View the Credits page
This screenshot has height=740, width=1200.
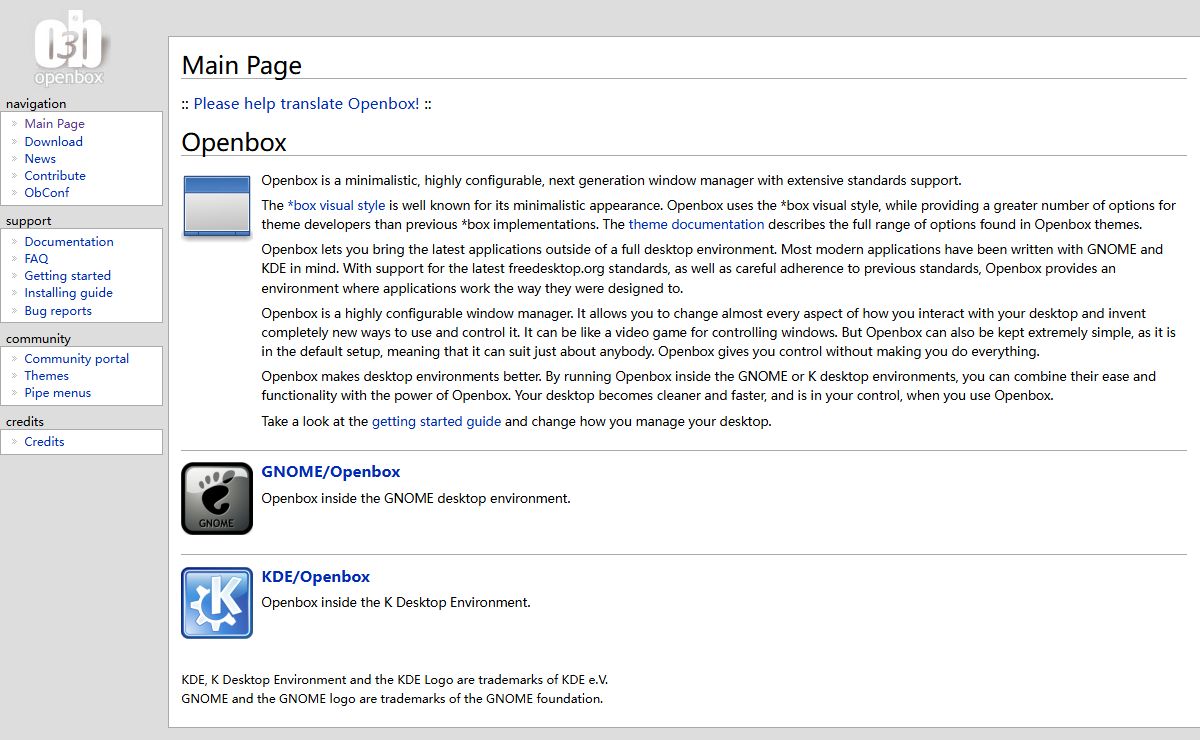45,442
